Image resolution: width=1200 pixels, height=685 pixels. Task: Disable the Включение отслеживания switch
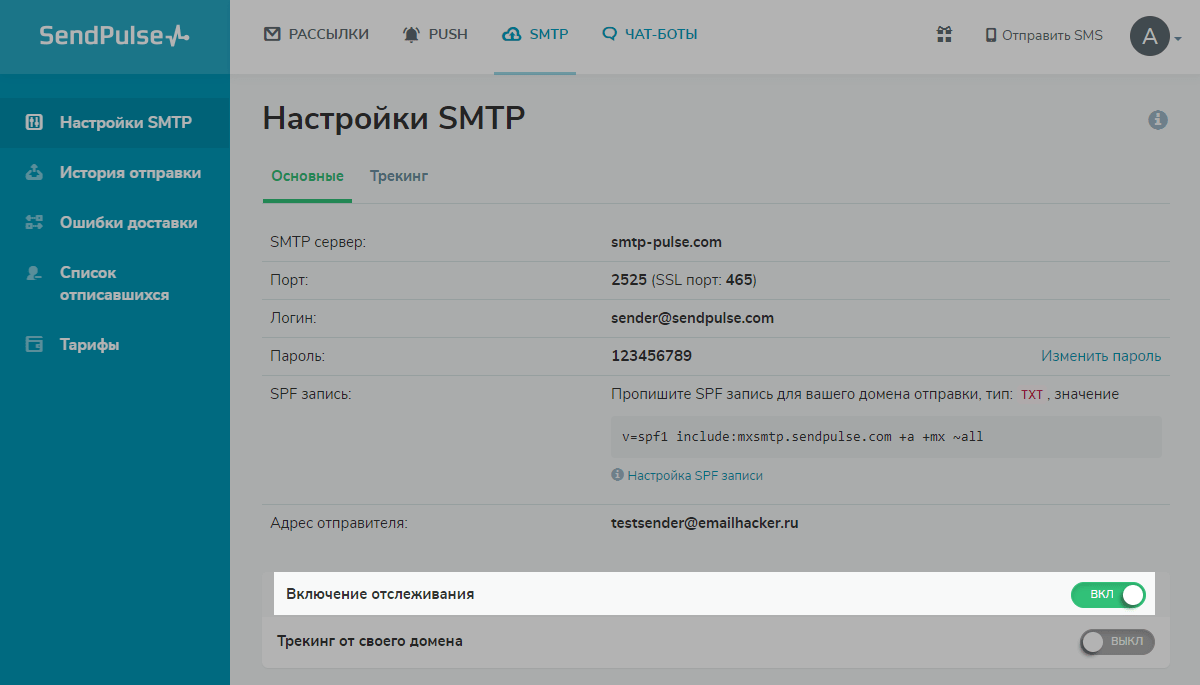1108,594
